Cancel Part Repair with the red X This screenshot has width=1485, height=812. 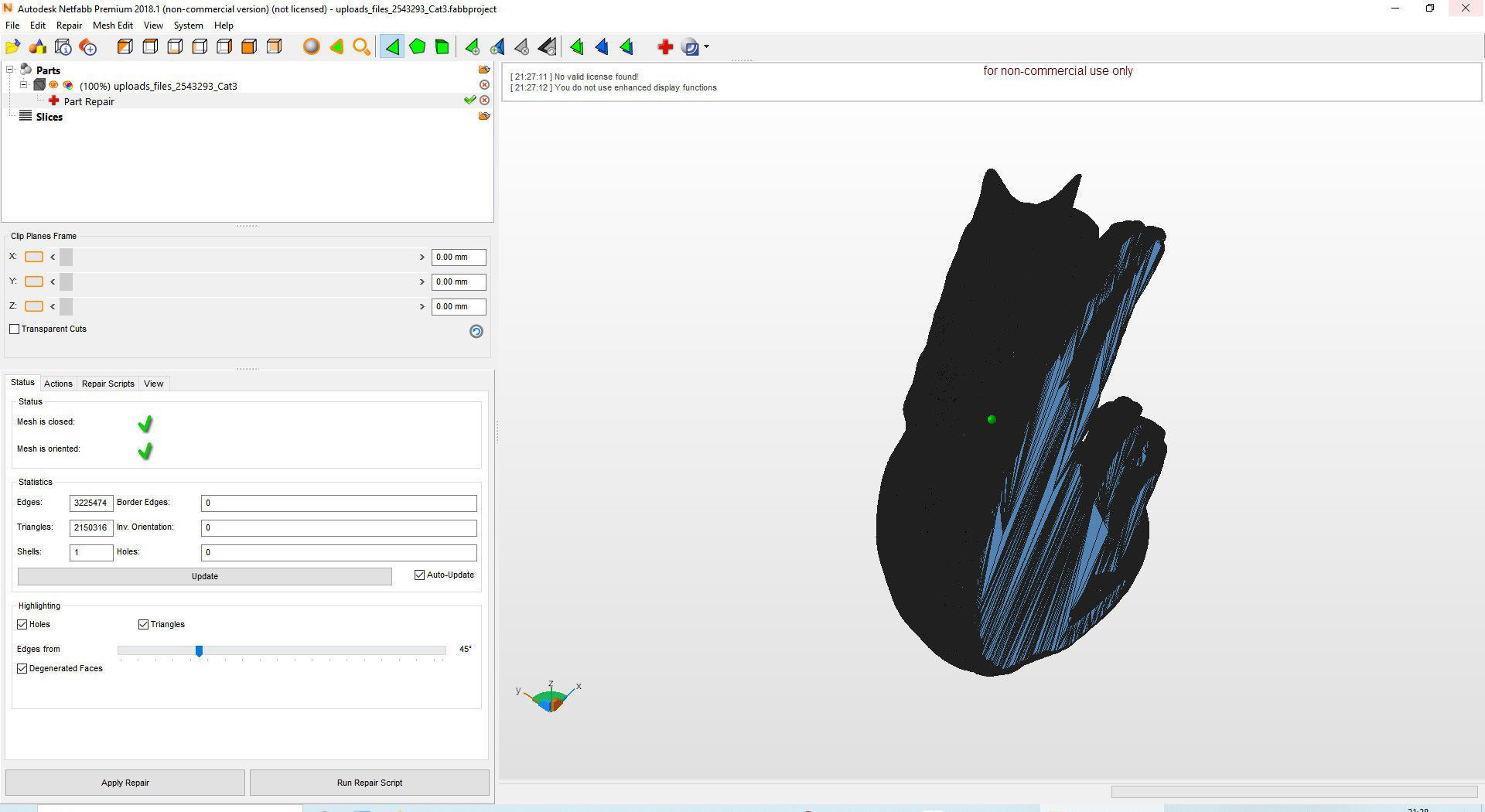point(484,101)
